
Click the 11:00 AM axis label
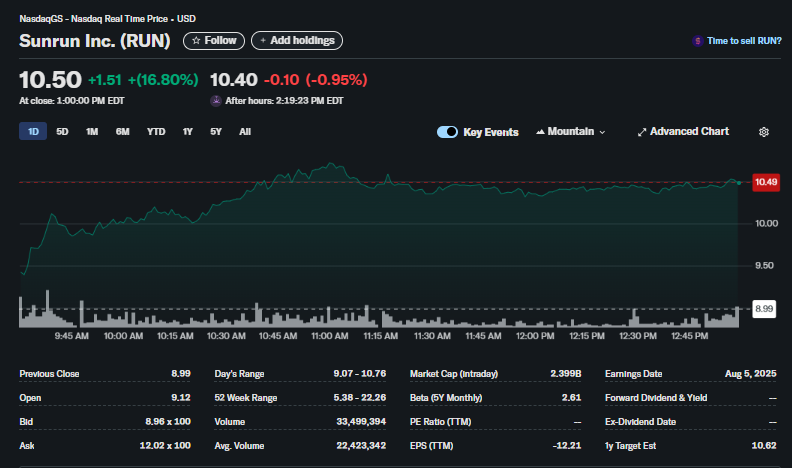[x=330, y=336]
